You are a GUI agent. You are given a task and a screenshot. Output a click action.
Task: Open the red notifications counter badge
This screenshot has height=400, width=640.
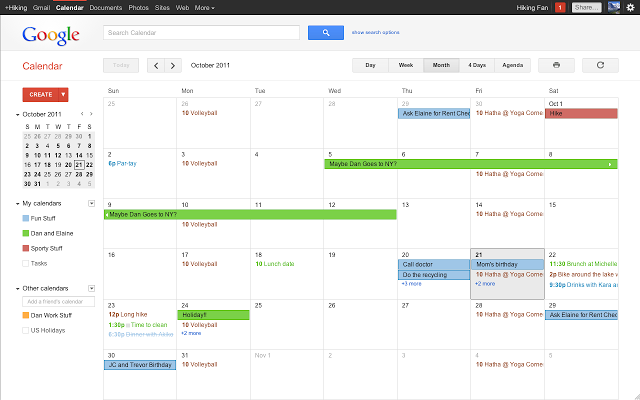click(560, 7)
